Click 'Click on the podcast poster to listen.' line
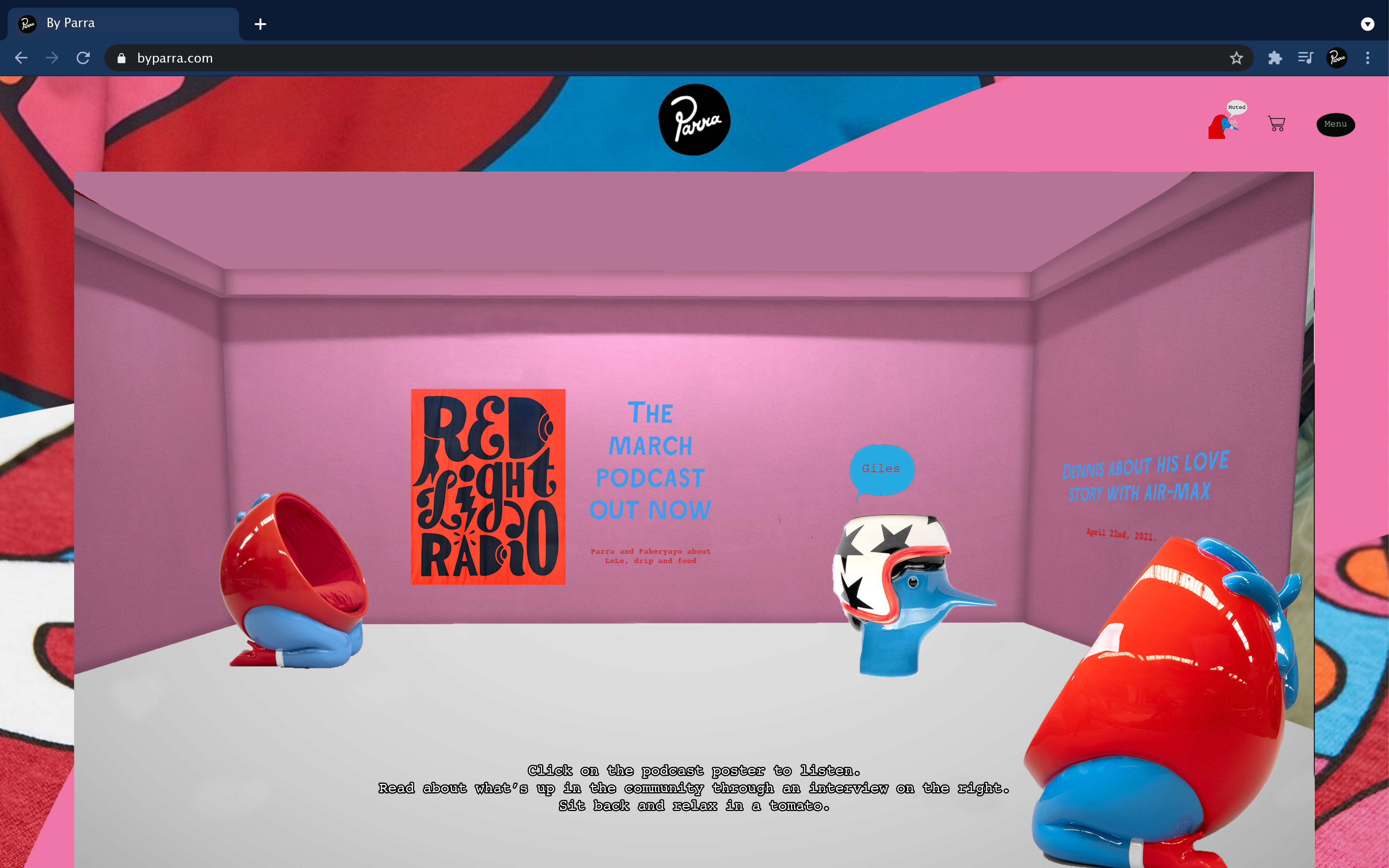This screenshot has width=1389, height=868. tap(694, 770)
